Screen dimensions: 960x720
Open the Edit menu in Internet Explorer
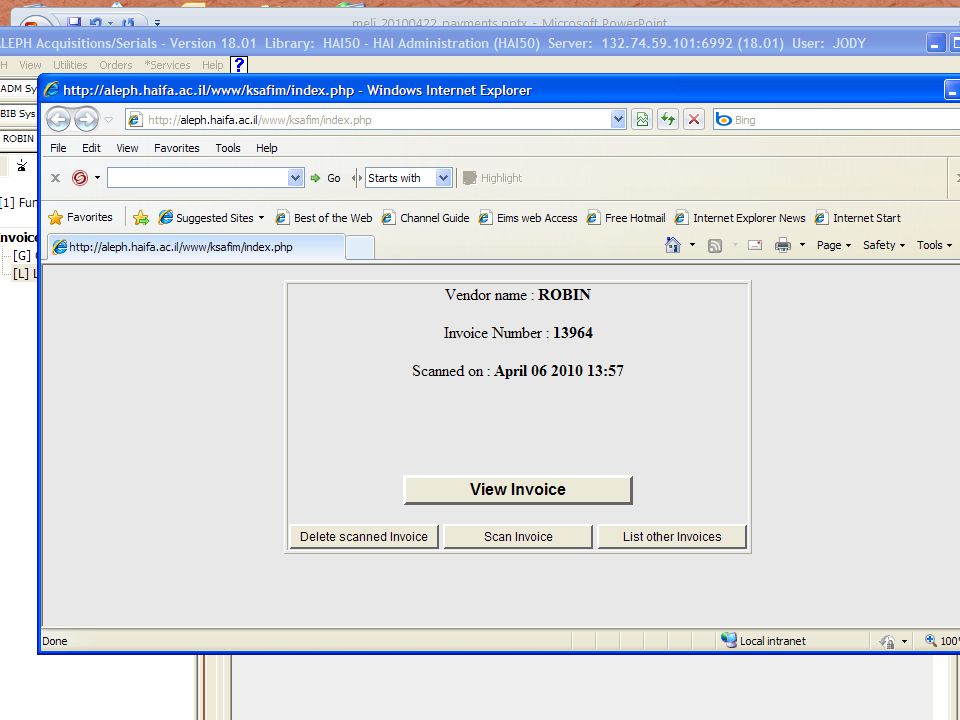(x=91, y=148)
